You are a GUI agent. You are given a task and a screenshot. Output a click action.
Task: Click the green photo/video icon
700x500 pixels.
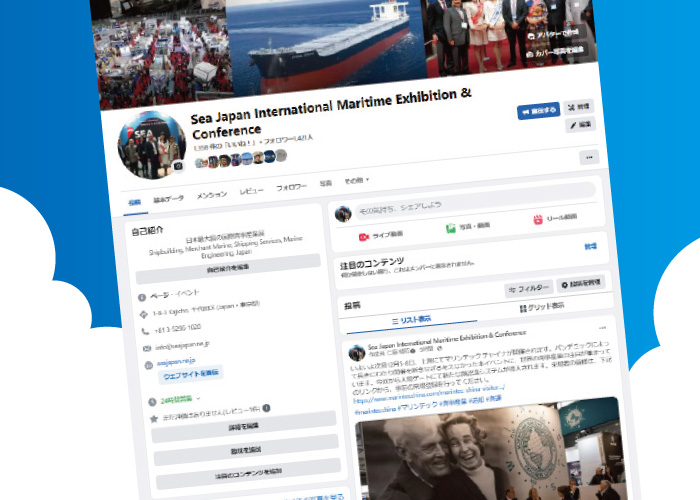451,229
